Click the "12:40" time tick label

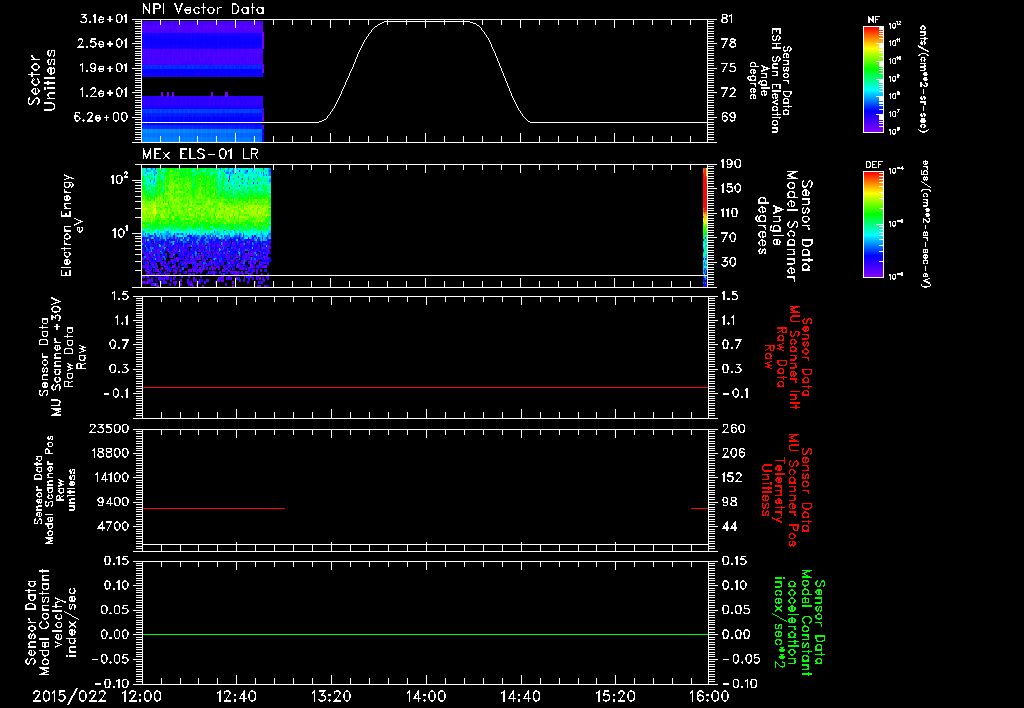236,696
